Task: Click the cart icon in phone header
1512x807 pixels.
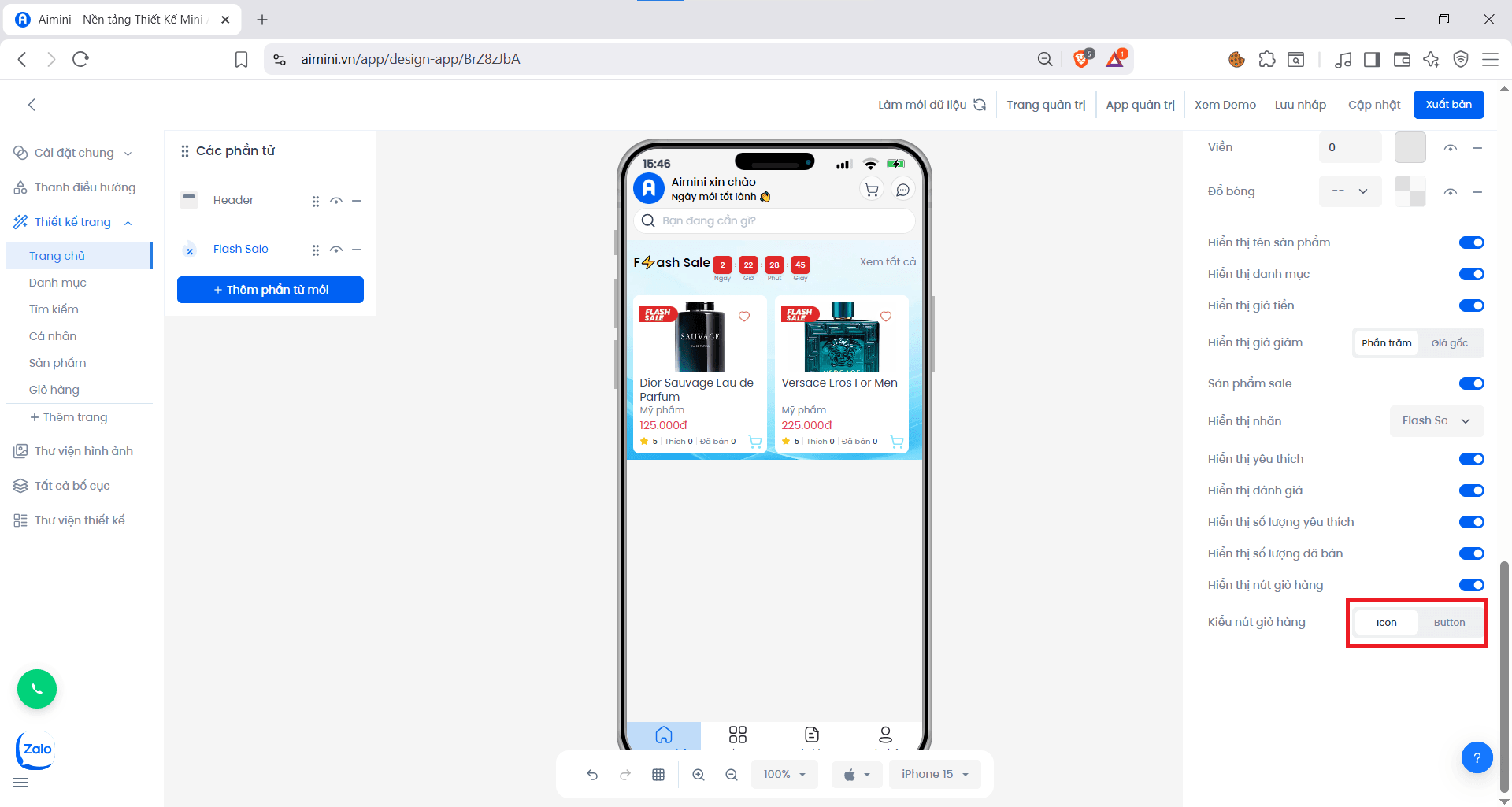Action: click(872, 190)
